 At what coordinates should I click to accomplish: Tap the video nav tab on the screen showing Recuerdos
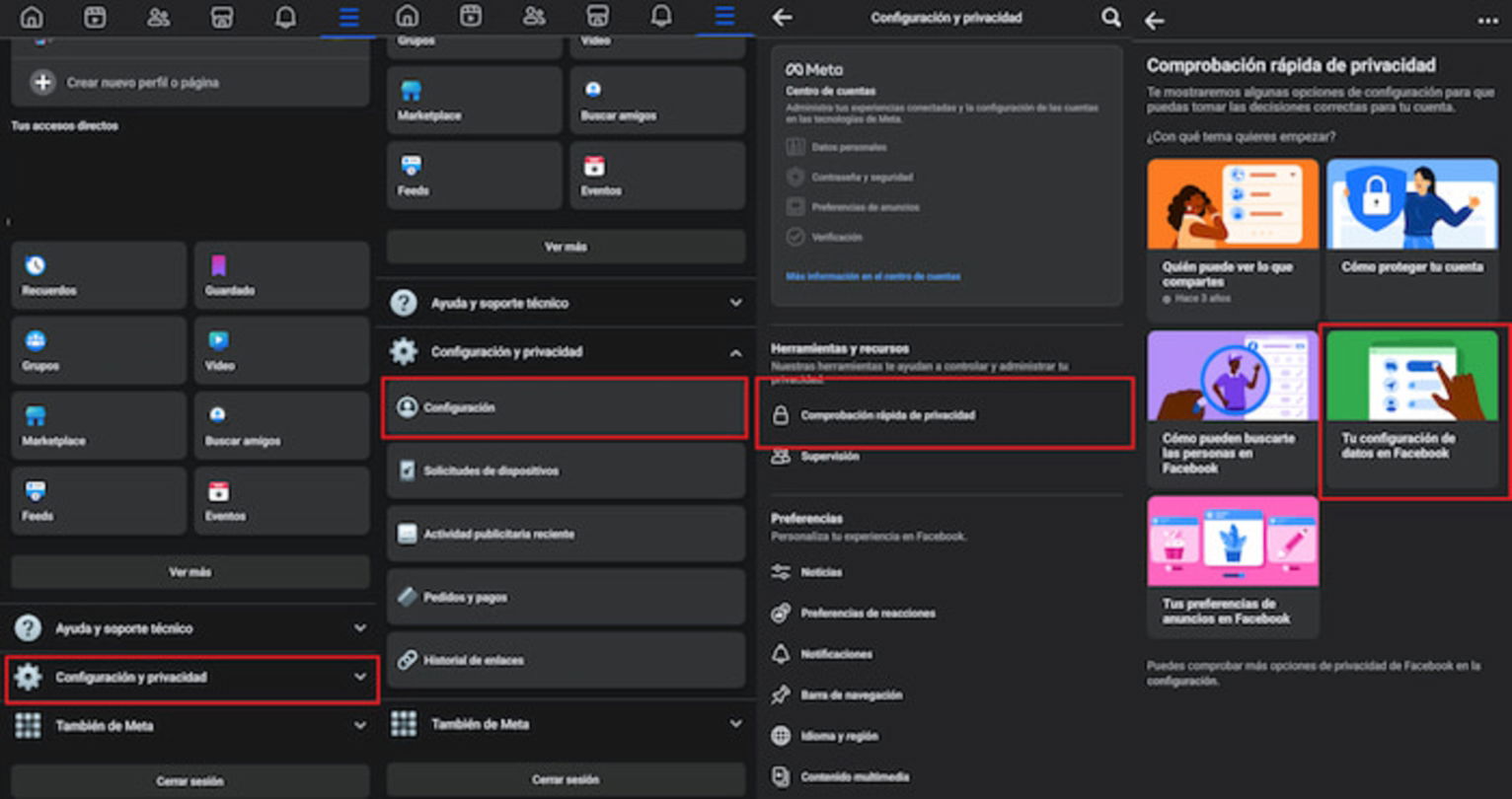pos(95,18)
